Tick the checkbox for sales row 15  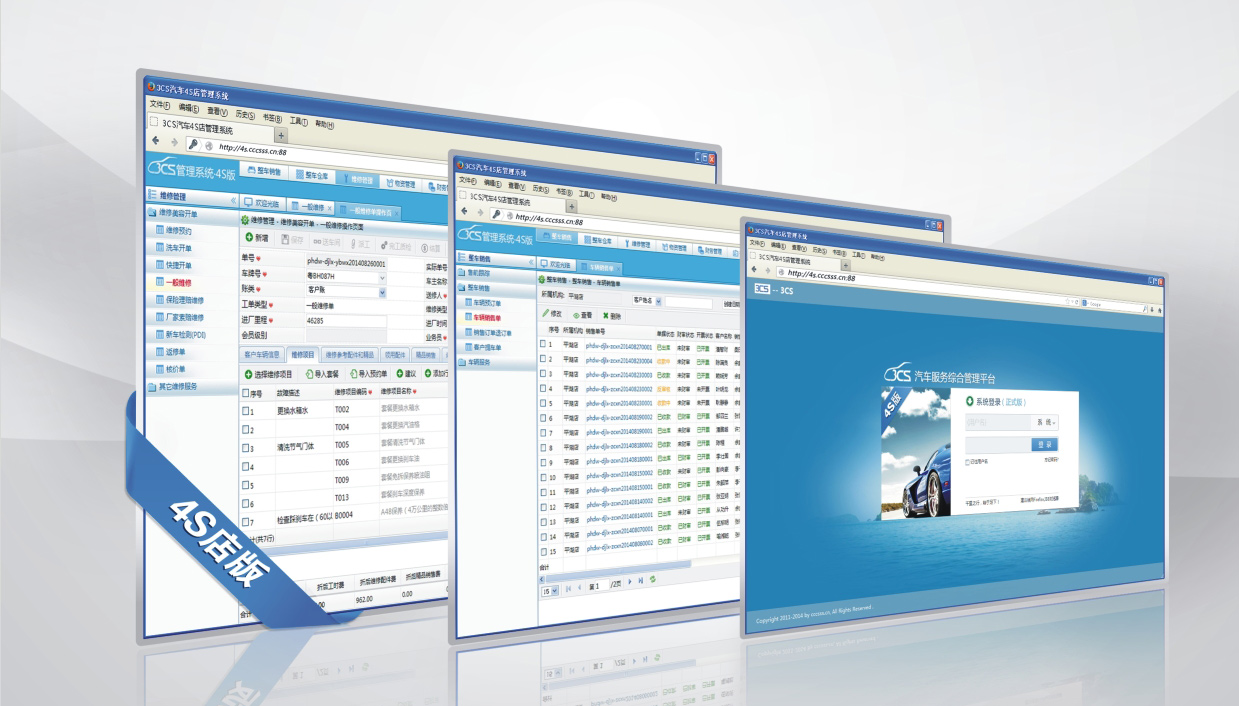click(544, 550)
